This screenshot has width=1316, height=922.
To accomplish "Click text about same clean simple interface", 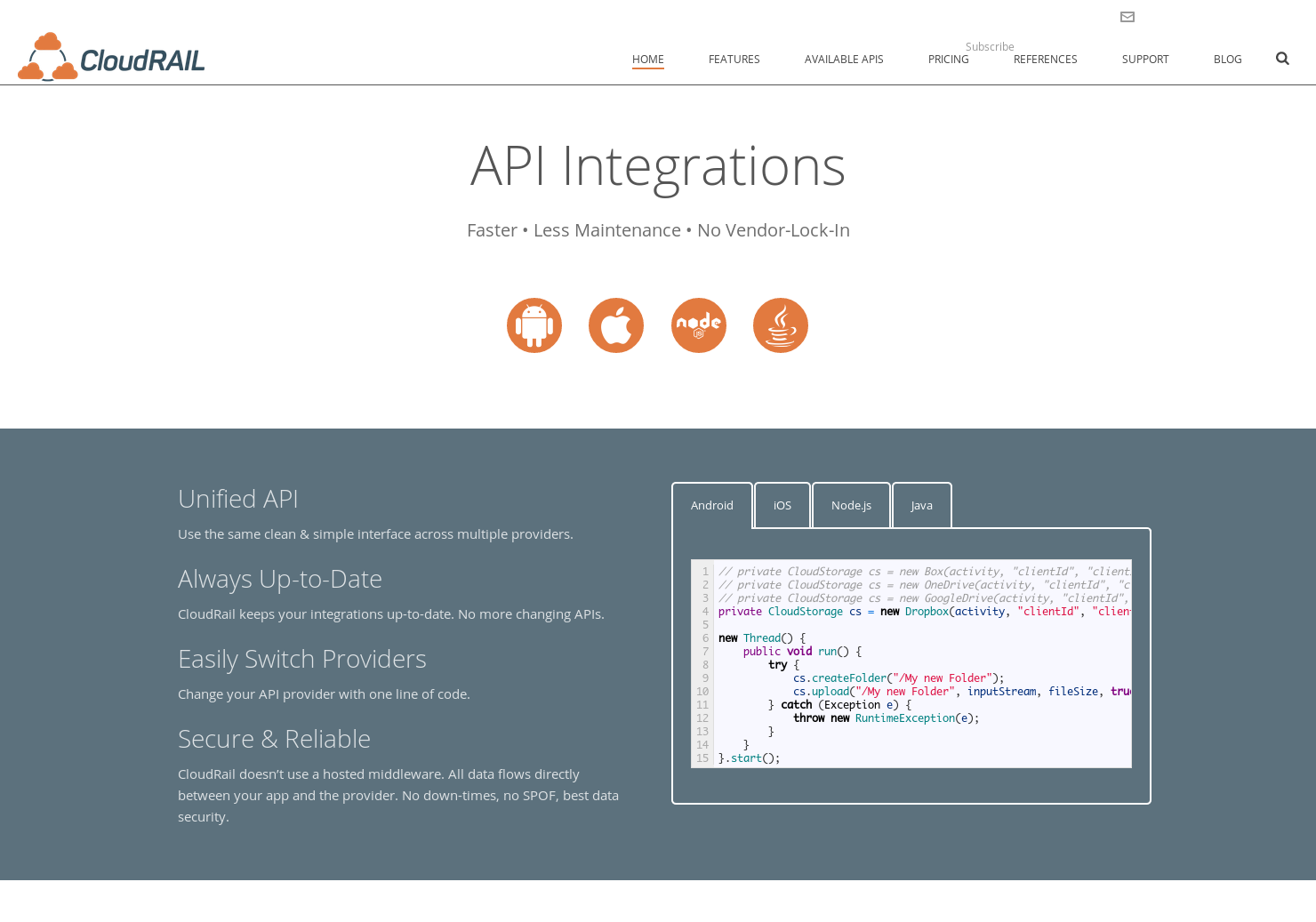I will pyautogui.click(x=375, y=534).
